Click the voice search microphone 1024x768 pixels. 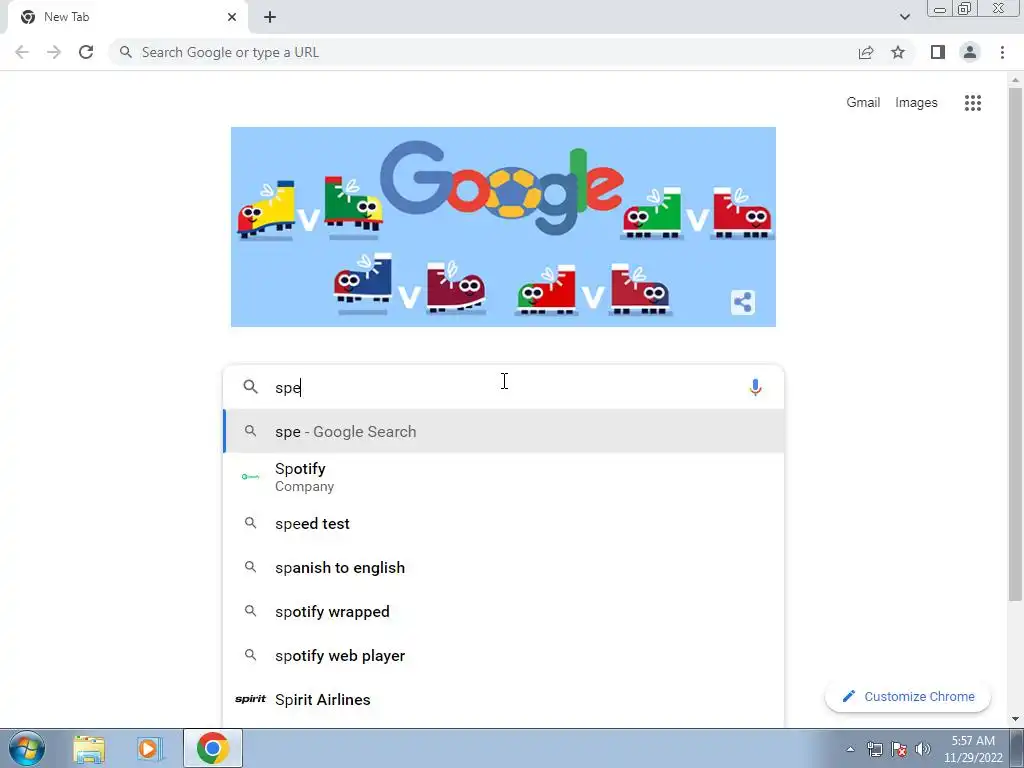755,387
